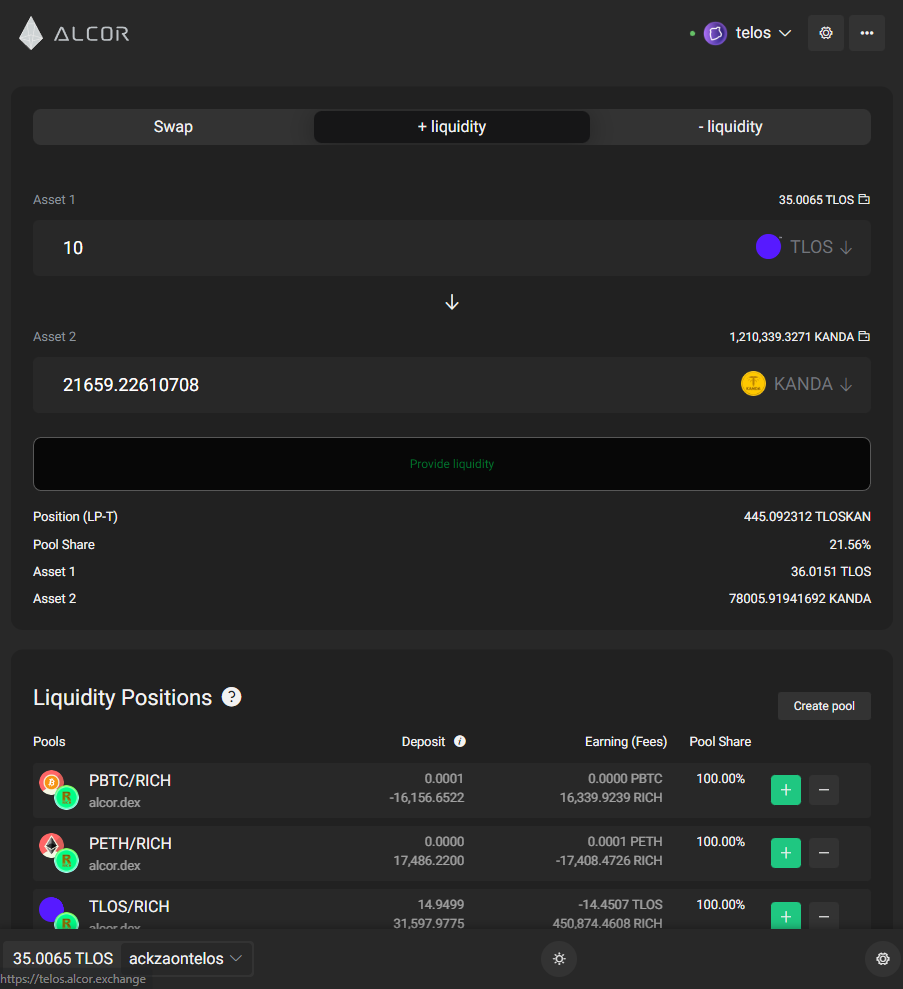Screen dimensions: 903x989
Task: Switch to the Swap tab
Action: 173,127
